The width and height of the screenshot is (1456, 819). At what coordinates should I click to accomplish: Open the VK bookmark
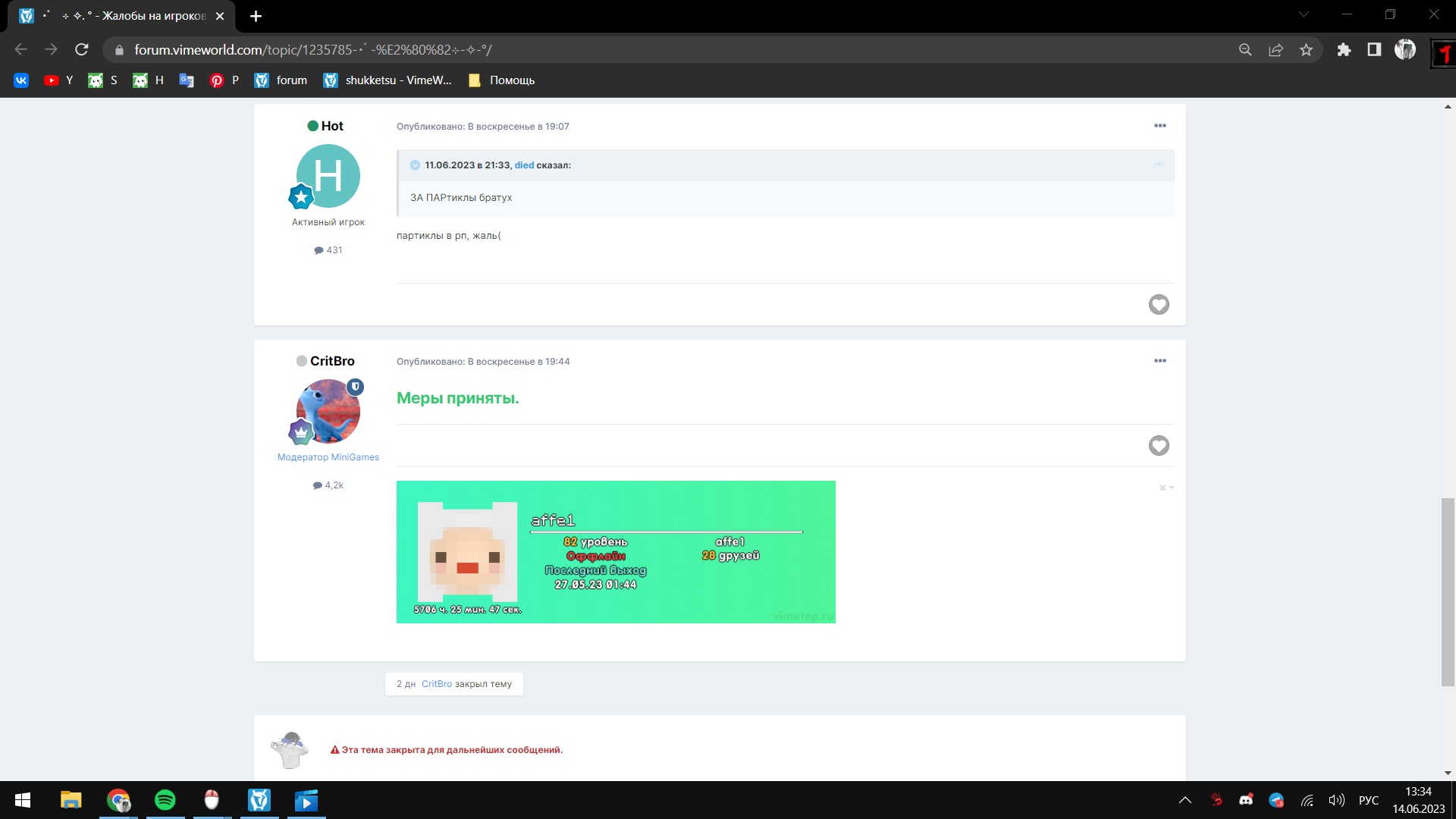tap(21, 80)
